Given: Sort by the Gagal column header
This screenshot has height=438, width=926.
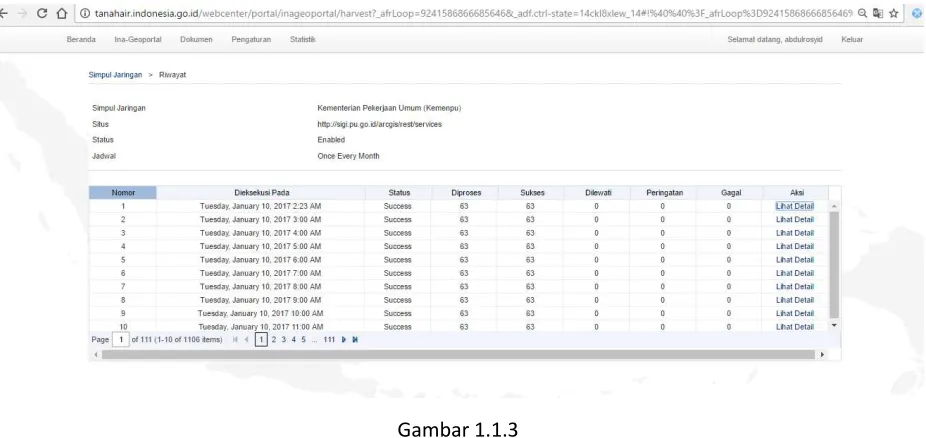Looking at the screenshot, I should 731,192.
